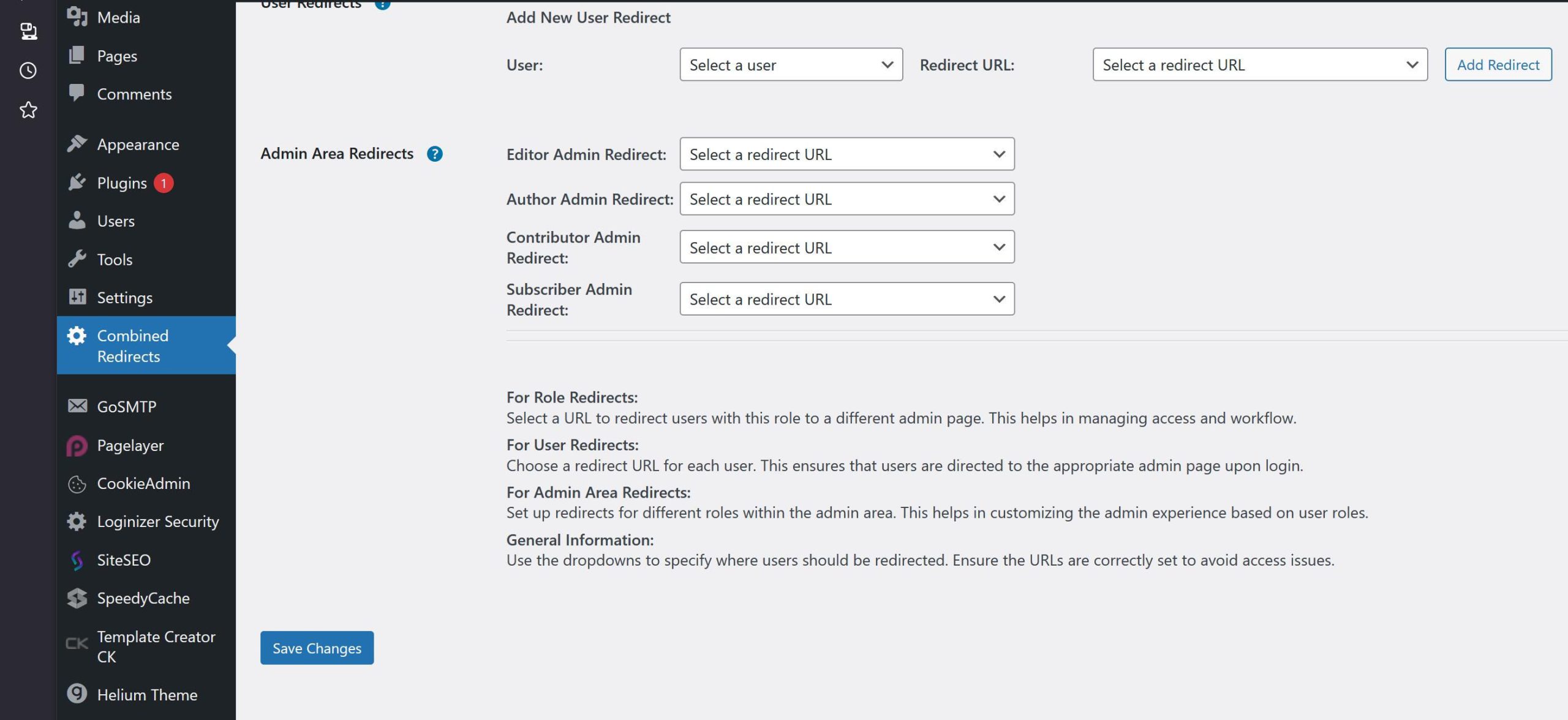
Task: Click the CookieAdmin cookie icon
Action: [77, 484]
